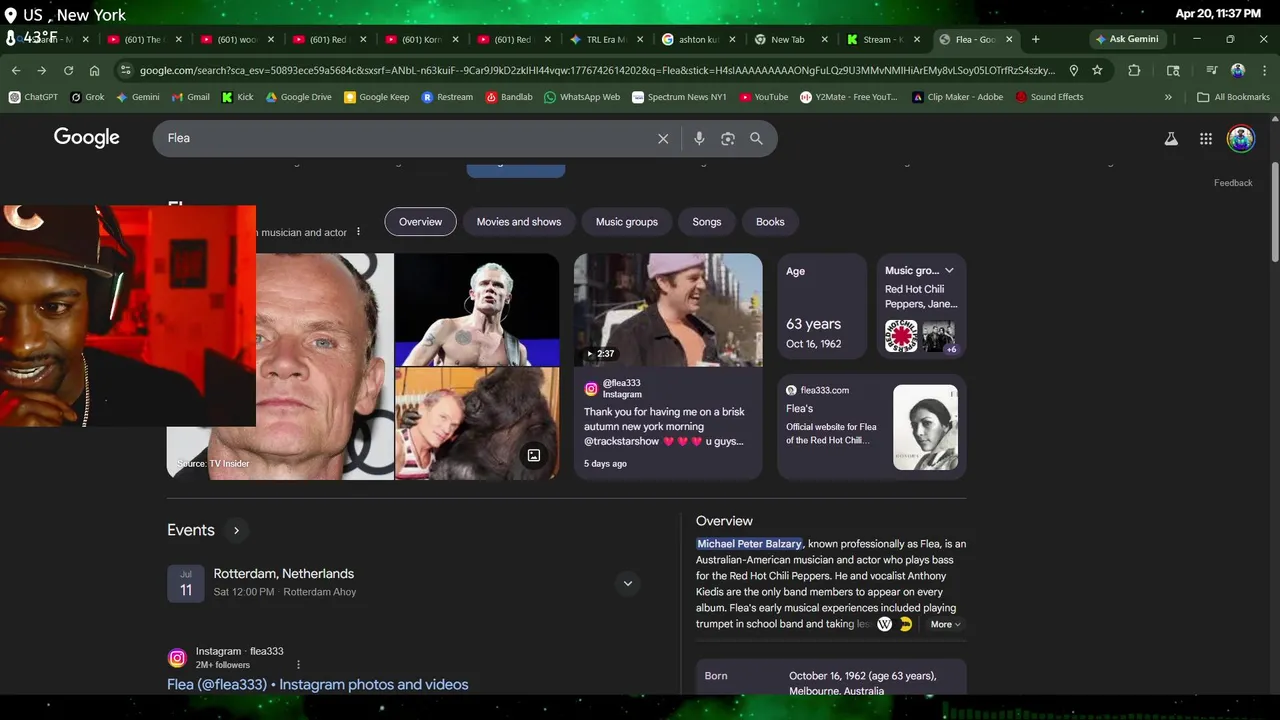Open the Age 63 years card

coord(821,306)
